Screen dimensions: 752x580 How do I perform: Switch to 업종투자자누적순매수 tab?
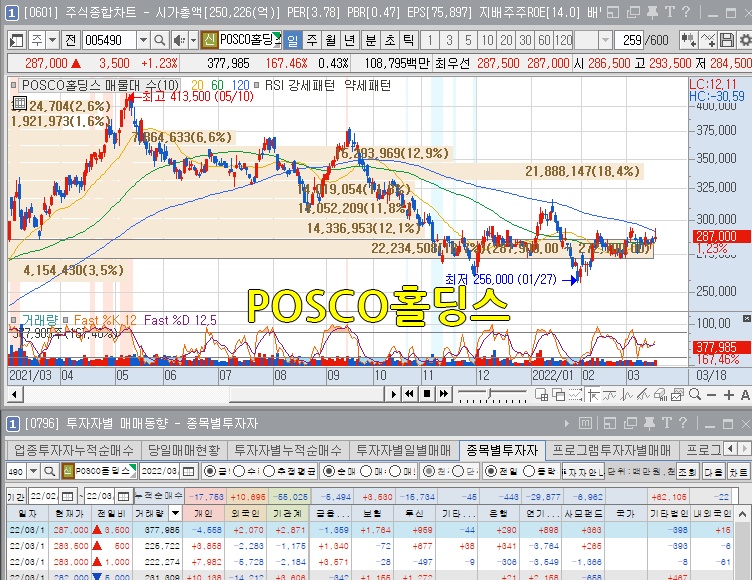pyautogui.click(x=74, y=450)
